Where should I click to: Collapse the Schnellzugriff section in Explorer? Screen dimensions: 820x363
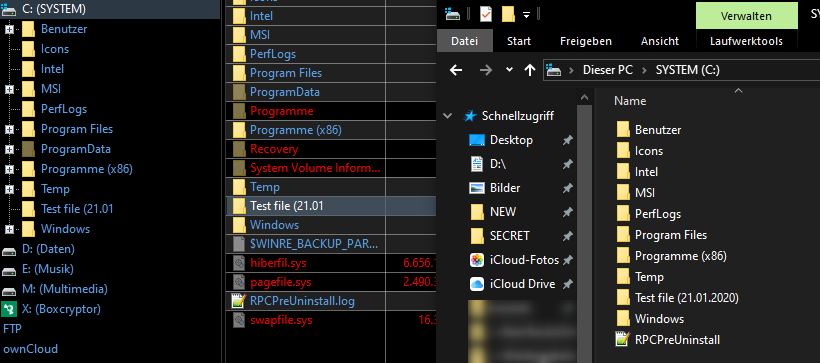(x=448, y=116)
